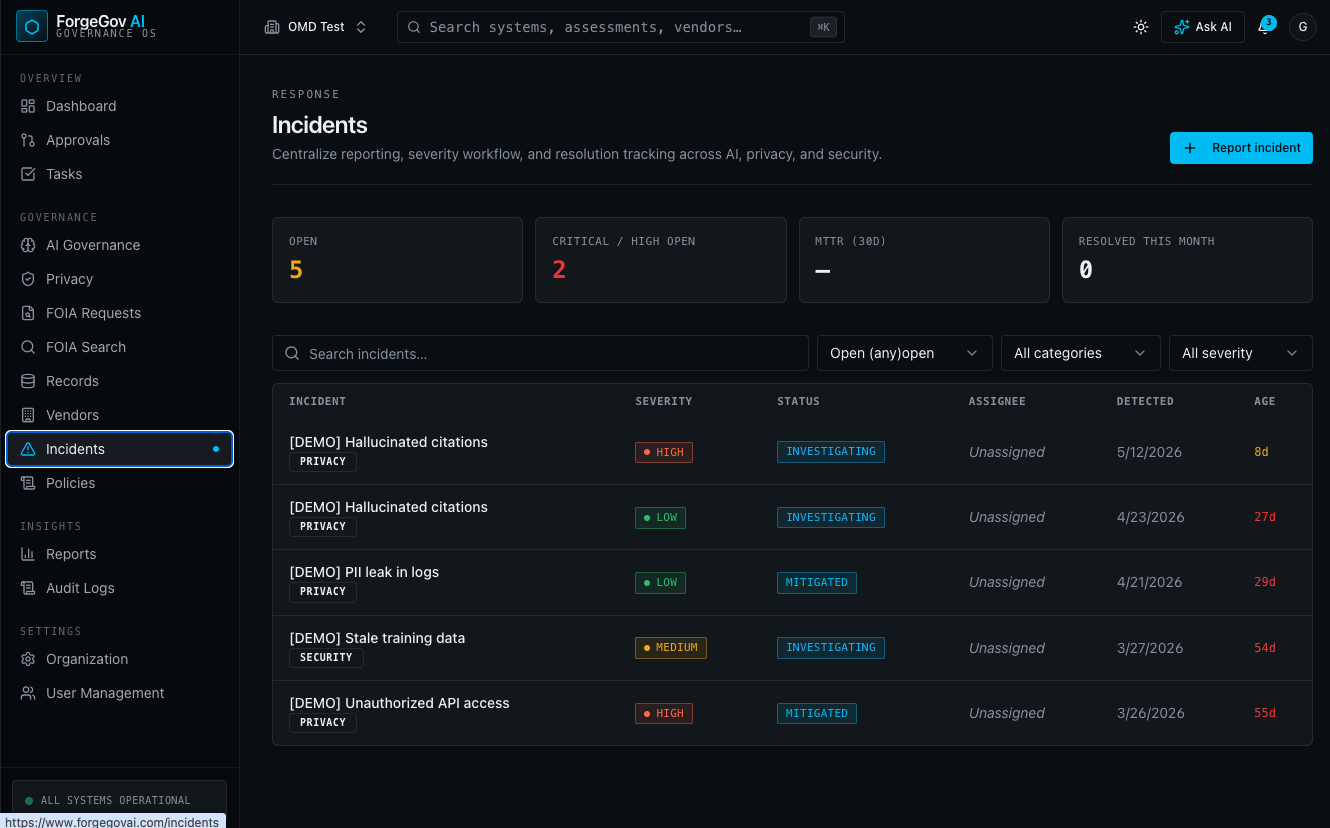Click the Status column header

[x=798, y=401]
